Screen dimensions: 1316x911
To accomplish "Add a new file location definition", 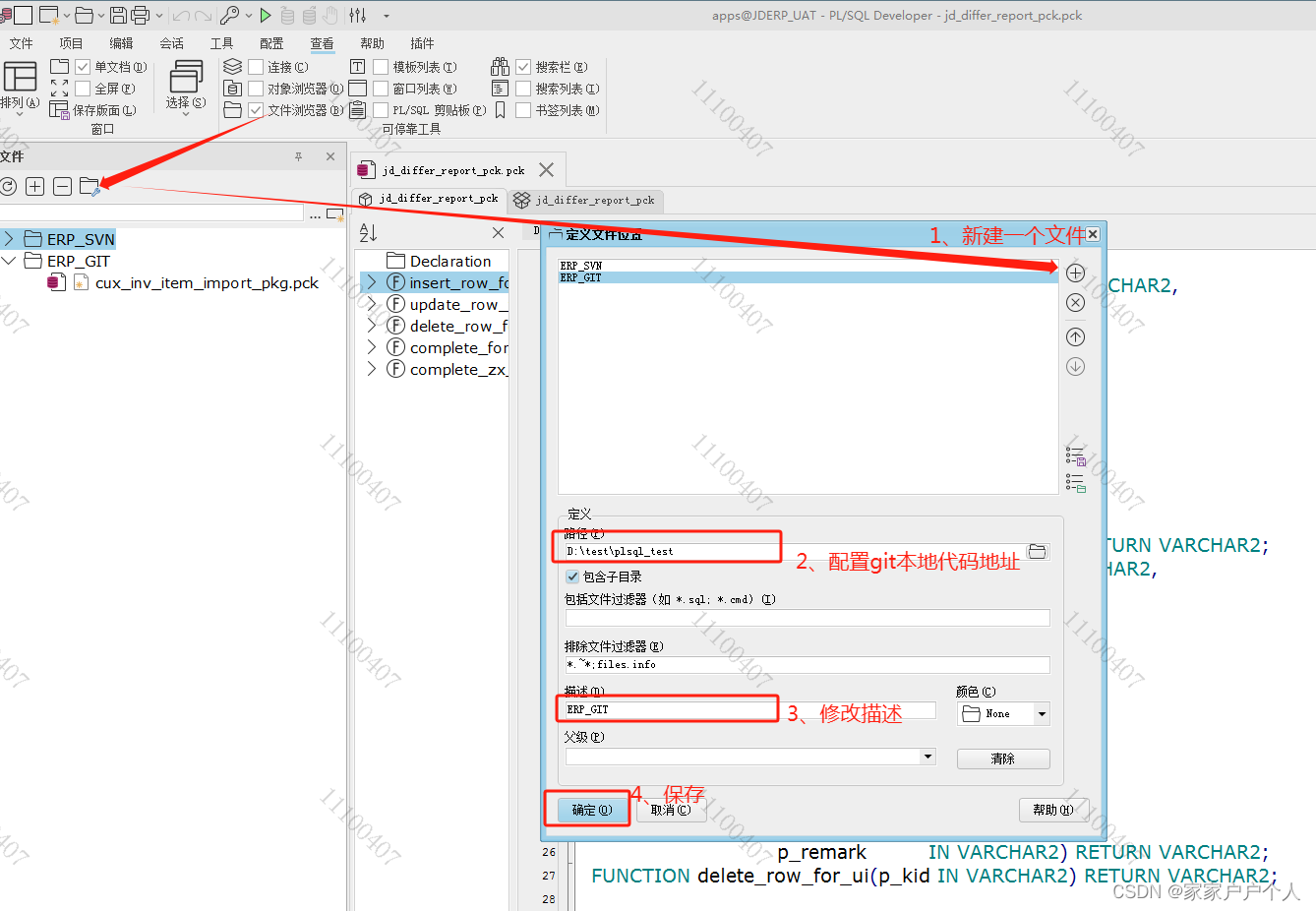I will (1075, 273).
